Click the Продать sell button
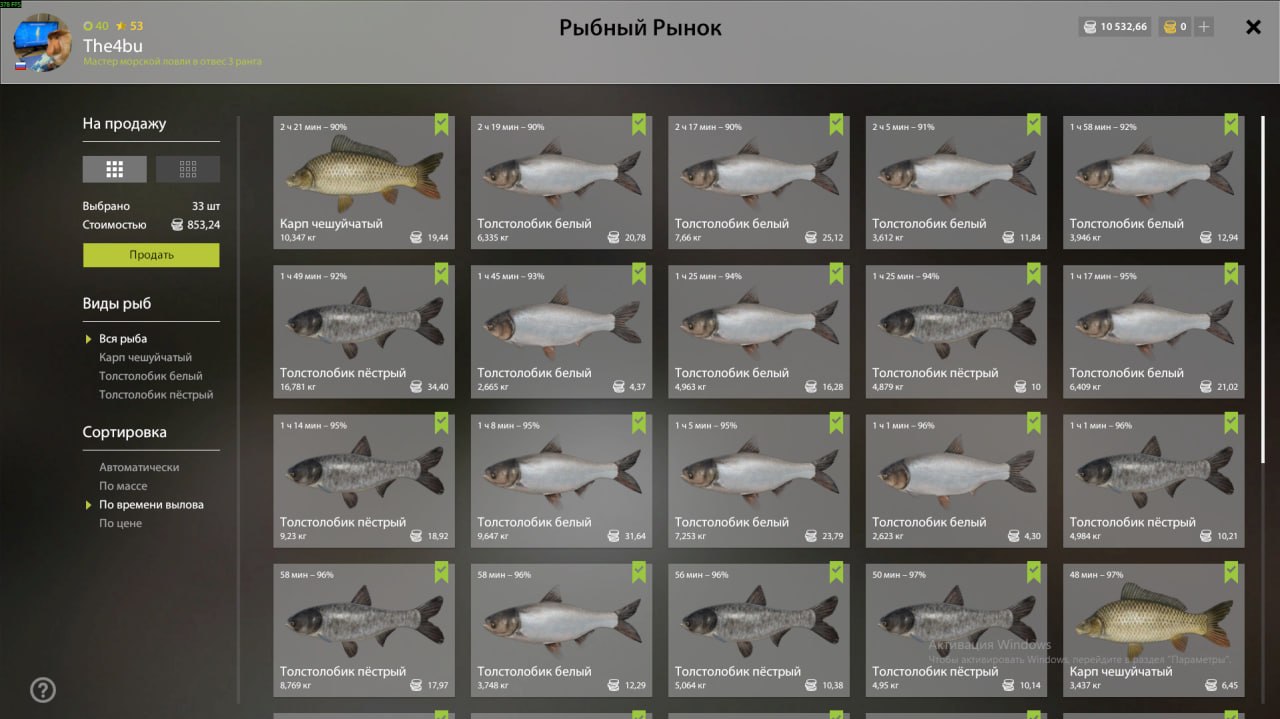 [151, 255]
